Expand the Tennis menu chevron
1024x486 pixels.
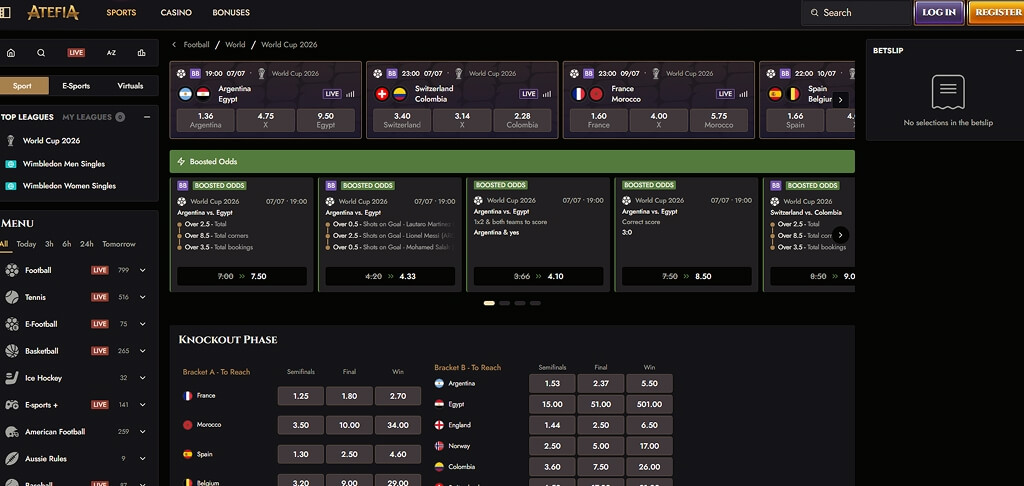click(x=142, y=297)
